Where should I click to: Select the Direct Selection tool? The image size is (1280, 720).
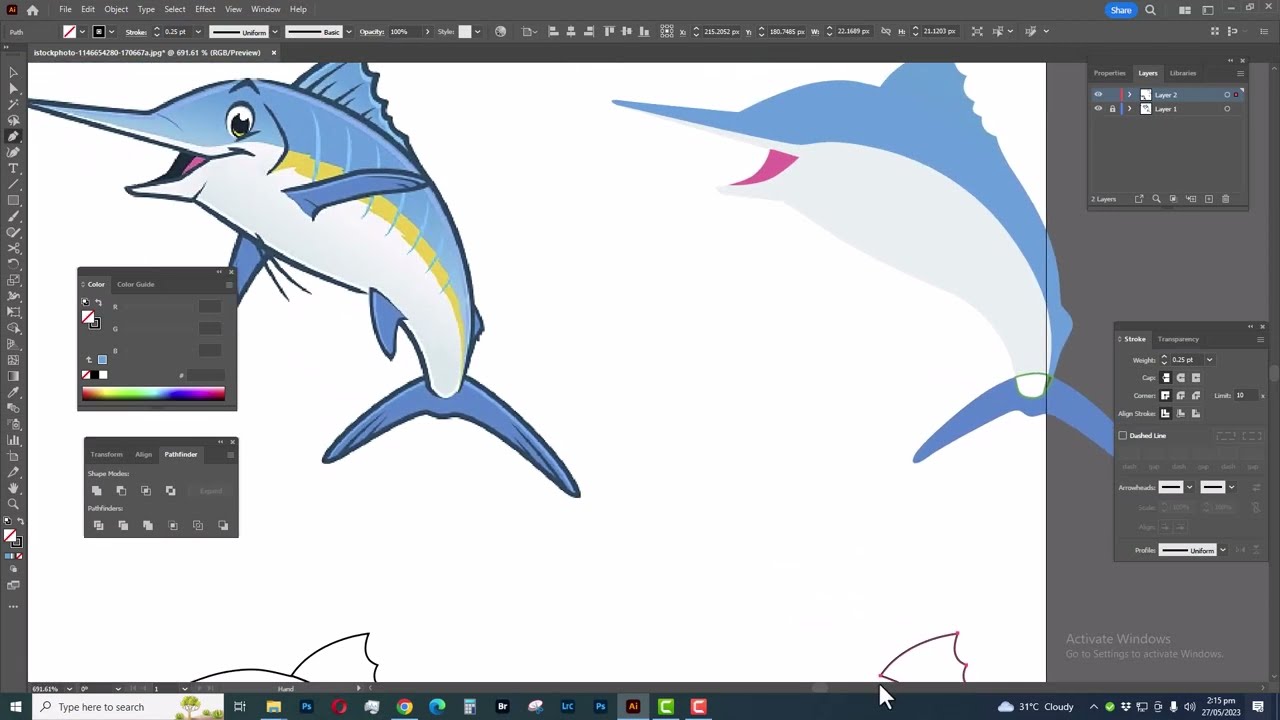click(13, 88)
